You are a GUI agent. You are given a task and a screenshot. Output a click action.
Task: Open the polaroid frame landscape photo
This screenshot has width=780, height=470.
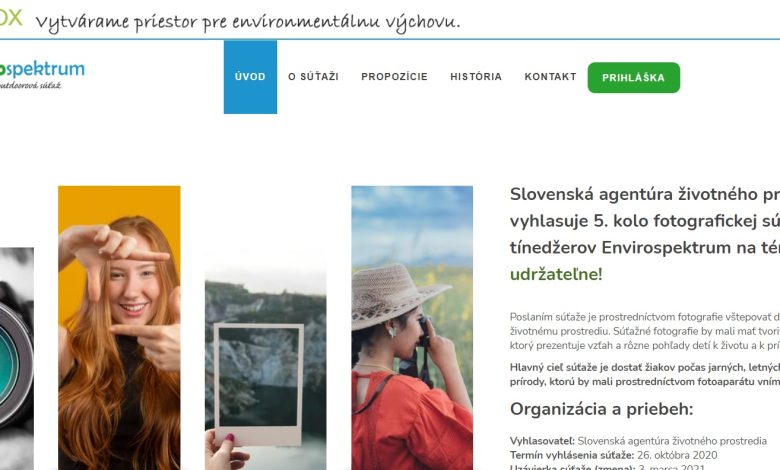[x=266, y=368]
